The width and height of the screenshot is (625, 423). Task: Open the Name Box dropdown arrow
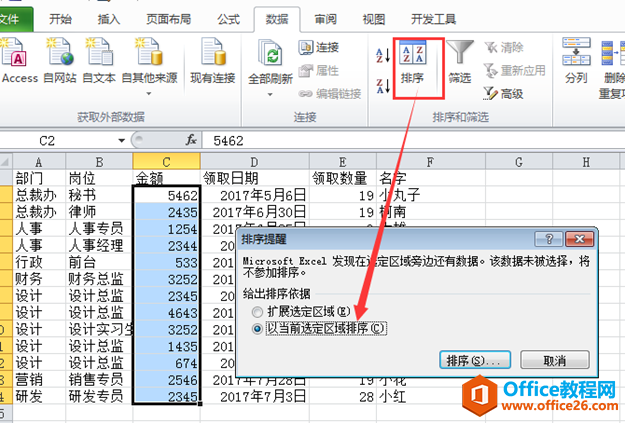coord(122,140)
